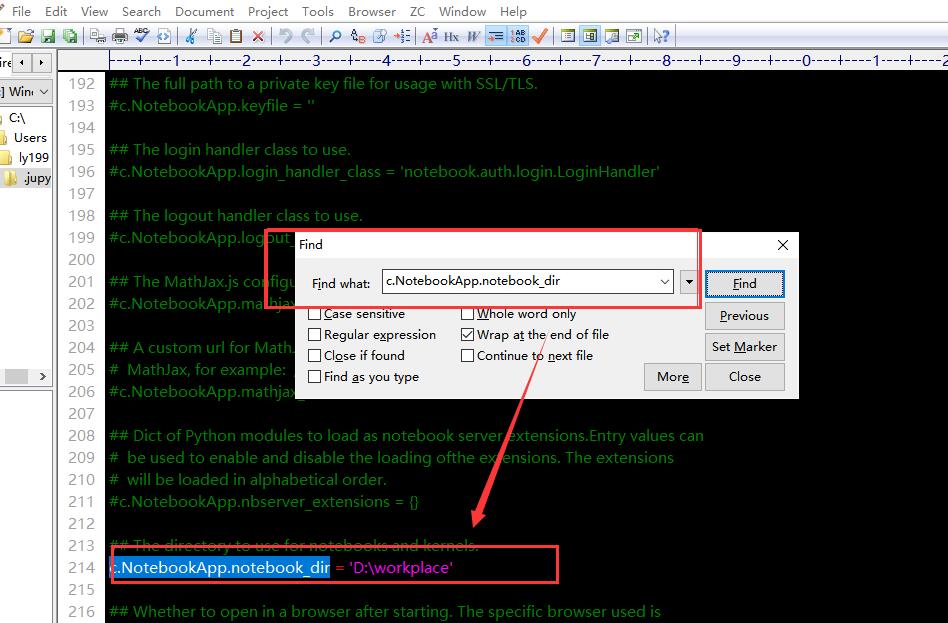
Task: Click the Save file toolbar icon
Action: pyautogui.click(x=48, y=36)
